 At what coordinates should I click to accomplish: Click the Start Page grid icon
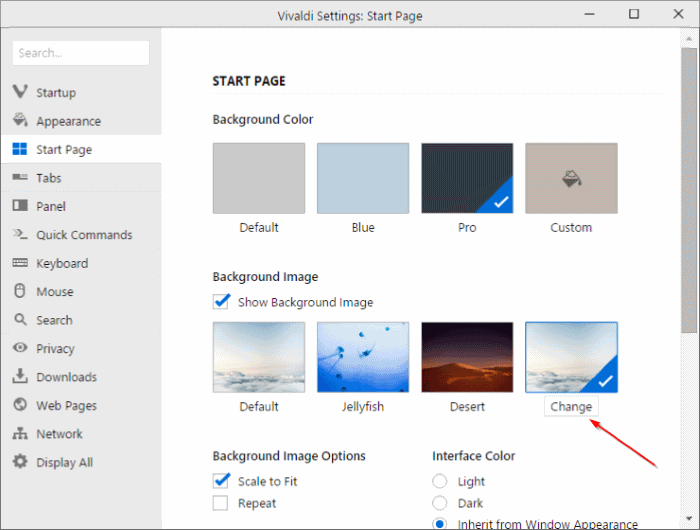pyautogui.click(x=20, y=149)
